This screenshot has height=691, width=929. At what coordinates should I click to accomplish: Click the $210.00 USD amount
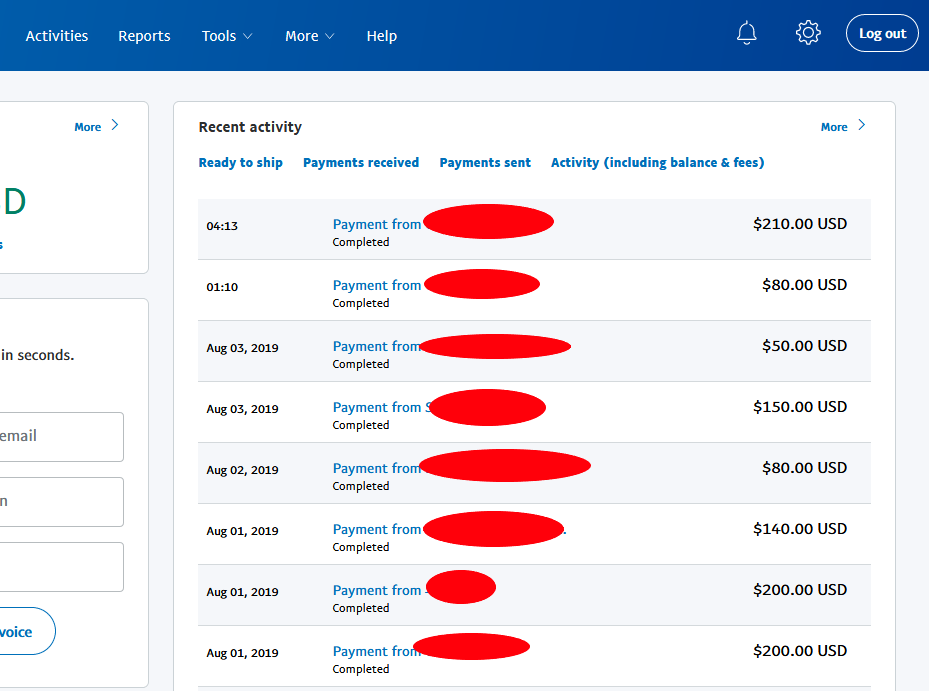click(800, 224)
